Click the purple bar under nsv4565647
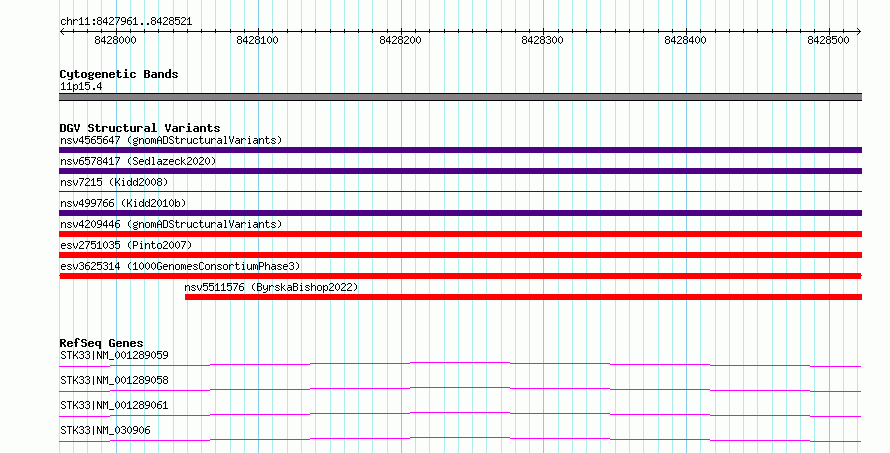The height and width of the screenshot is (453, 890). point(460,150)
